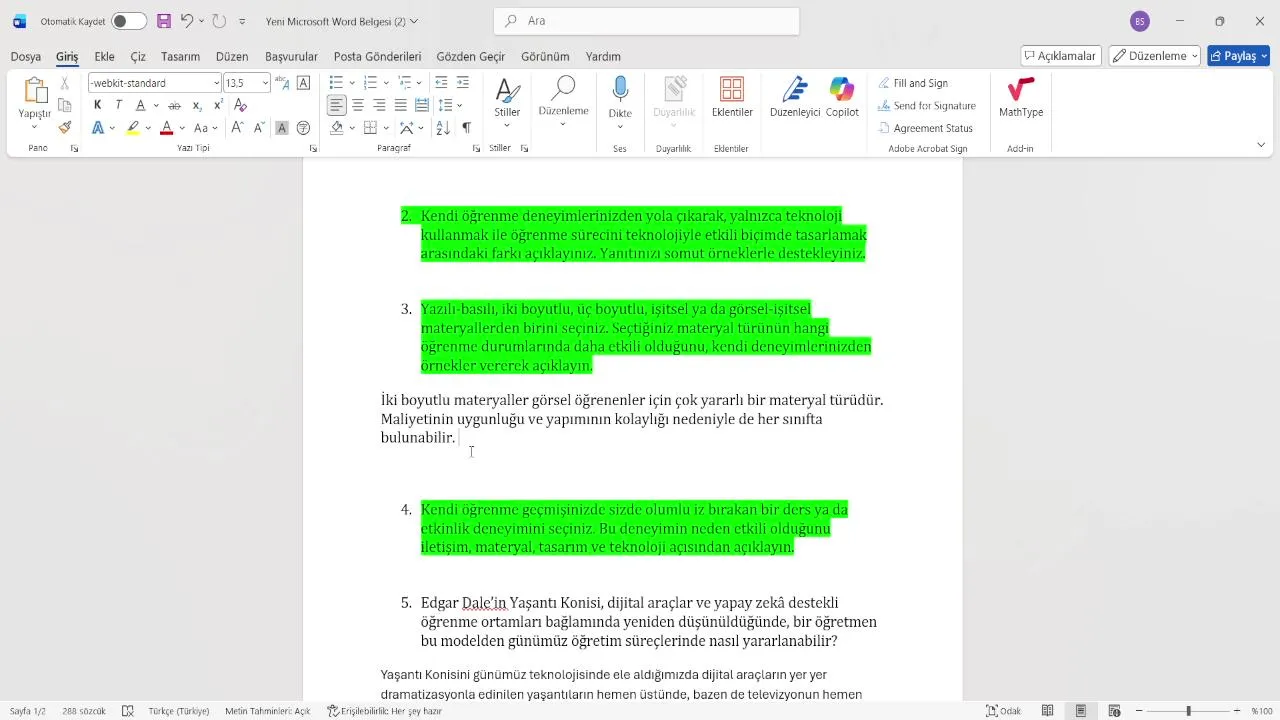Toggle character border A box
The width and height of the screenshot is (1280, 720).
pyautogui.click(x=304, y=83)
